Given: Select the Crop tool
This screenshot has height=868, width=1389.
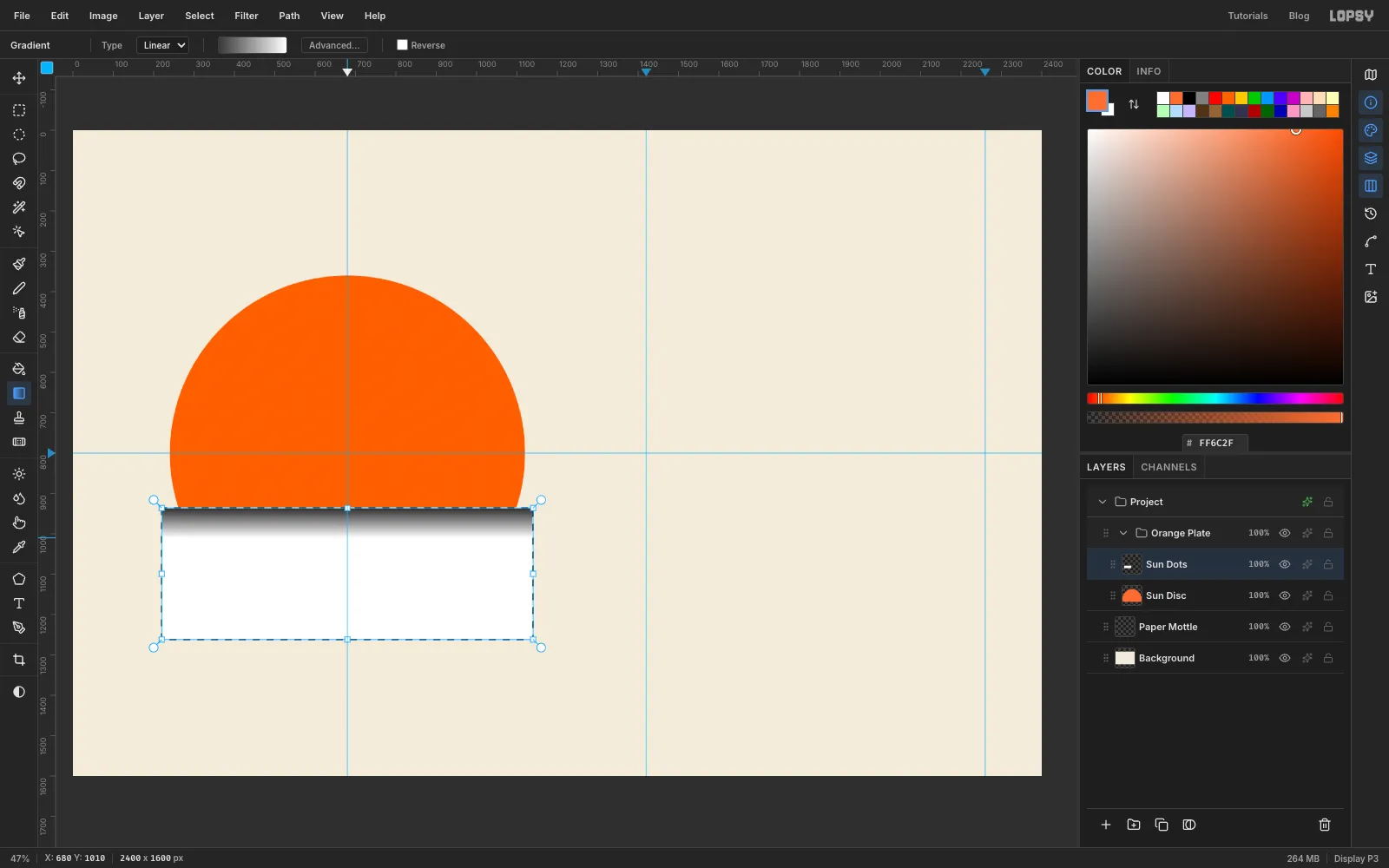Looking at the screenshot, I should click(18, 660).
